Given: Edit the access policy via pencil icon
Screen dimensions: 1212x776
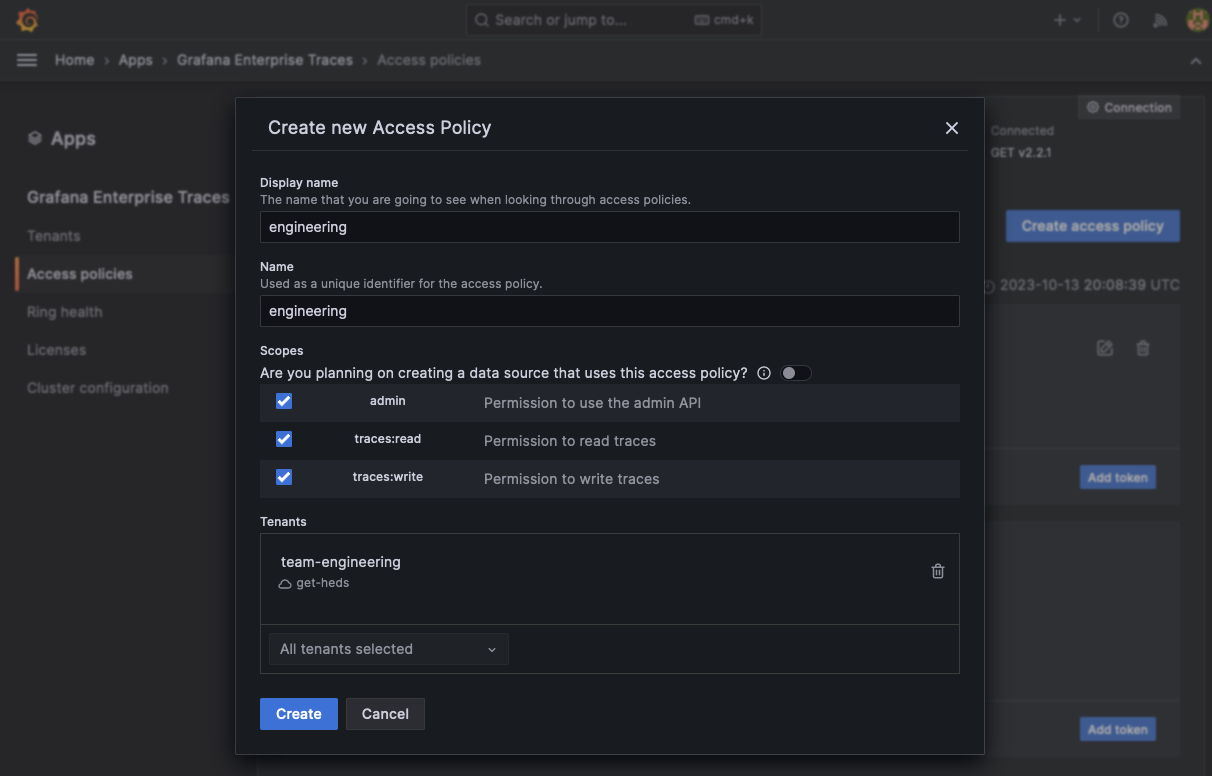Looking at the screenshot, I should click(x=1104, y=348).
